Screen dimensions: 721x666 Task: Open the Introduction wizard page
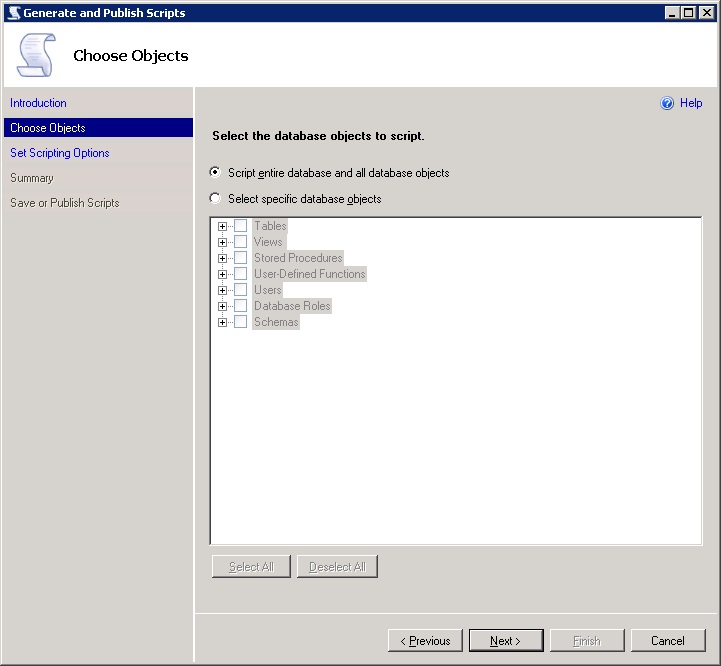38,103
